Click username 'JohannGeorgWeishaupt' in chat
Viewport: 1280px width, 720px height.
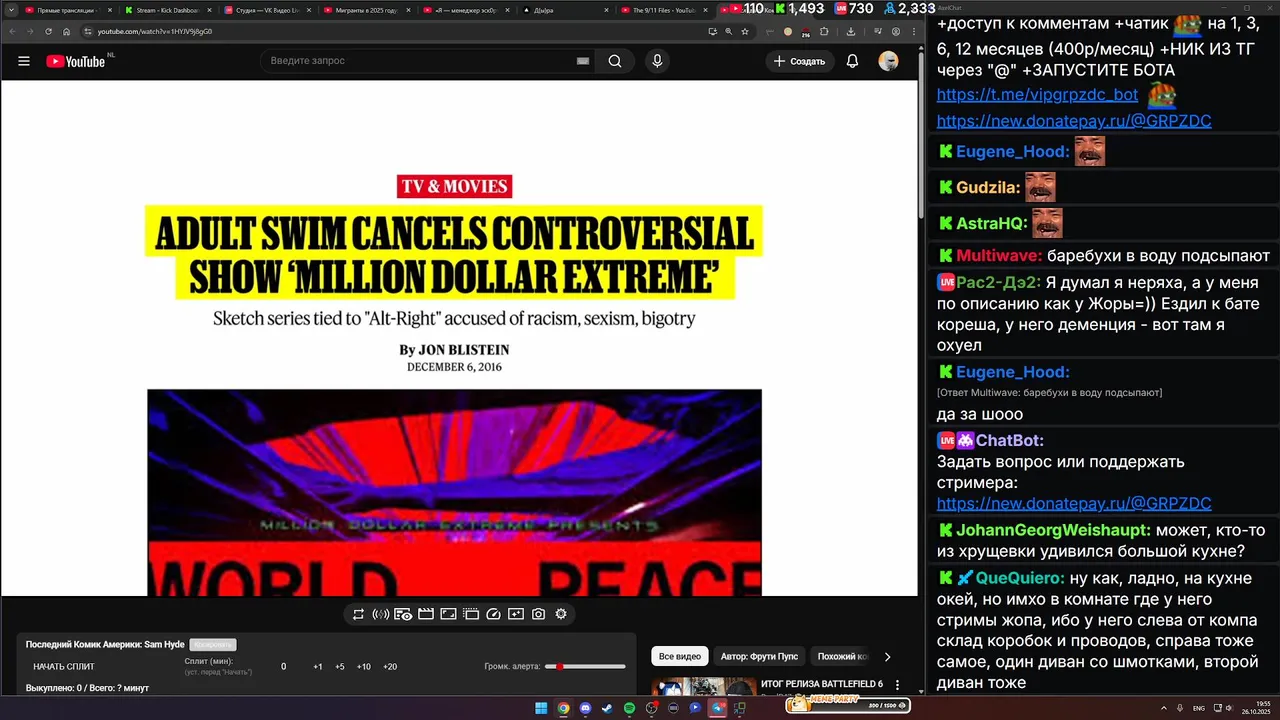tap(1053, 531)
